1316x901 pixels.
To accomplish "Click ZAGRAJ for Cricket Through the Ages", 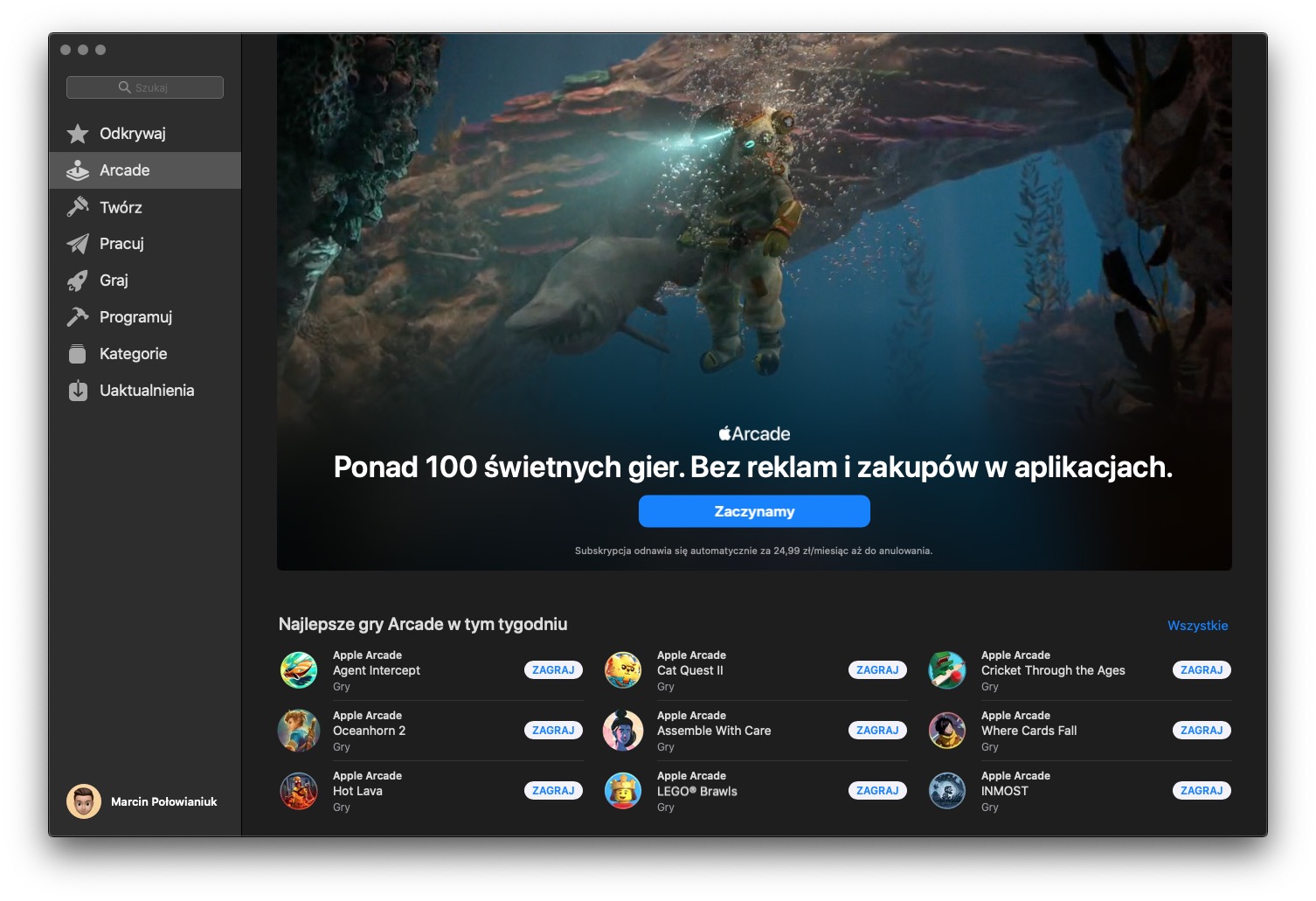I will (1202, 670).
